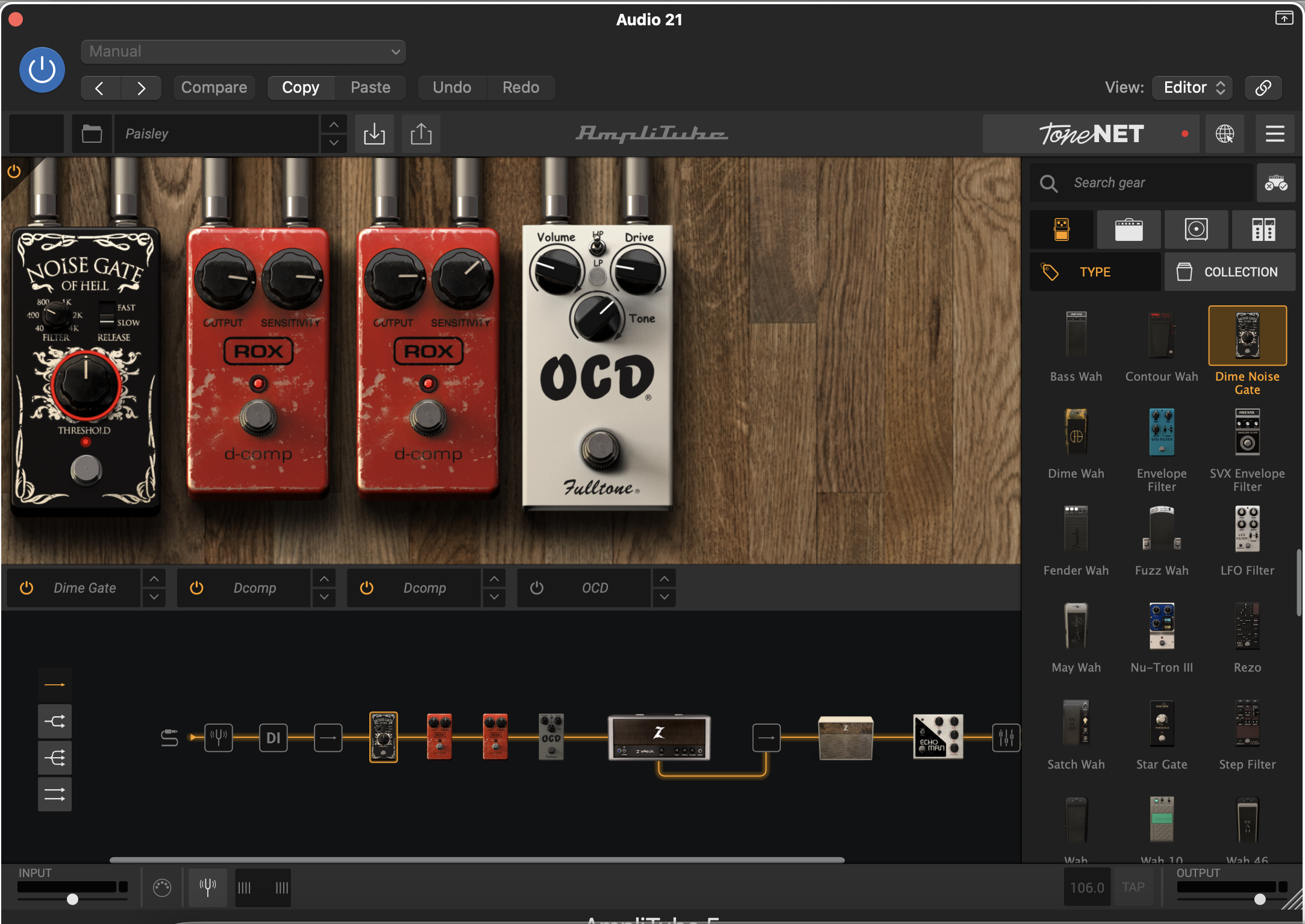Click the OCD slot down arrow
Screen dimensions: 1305x924
click(664, 597)
